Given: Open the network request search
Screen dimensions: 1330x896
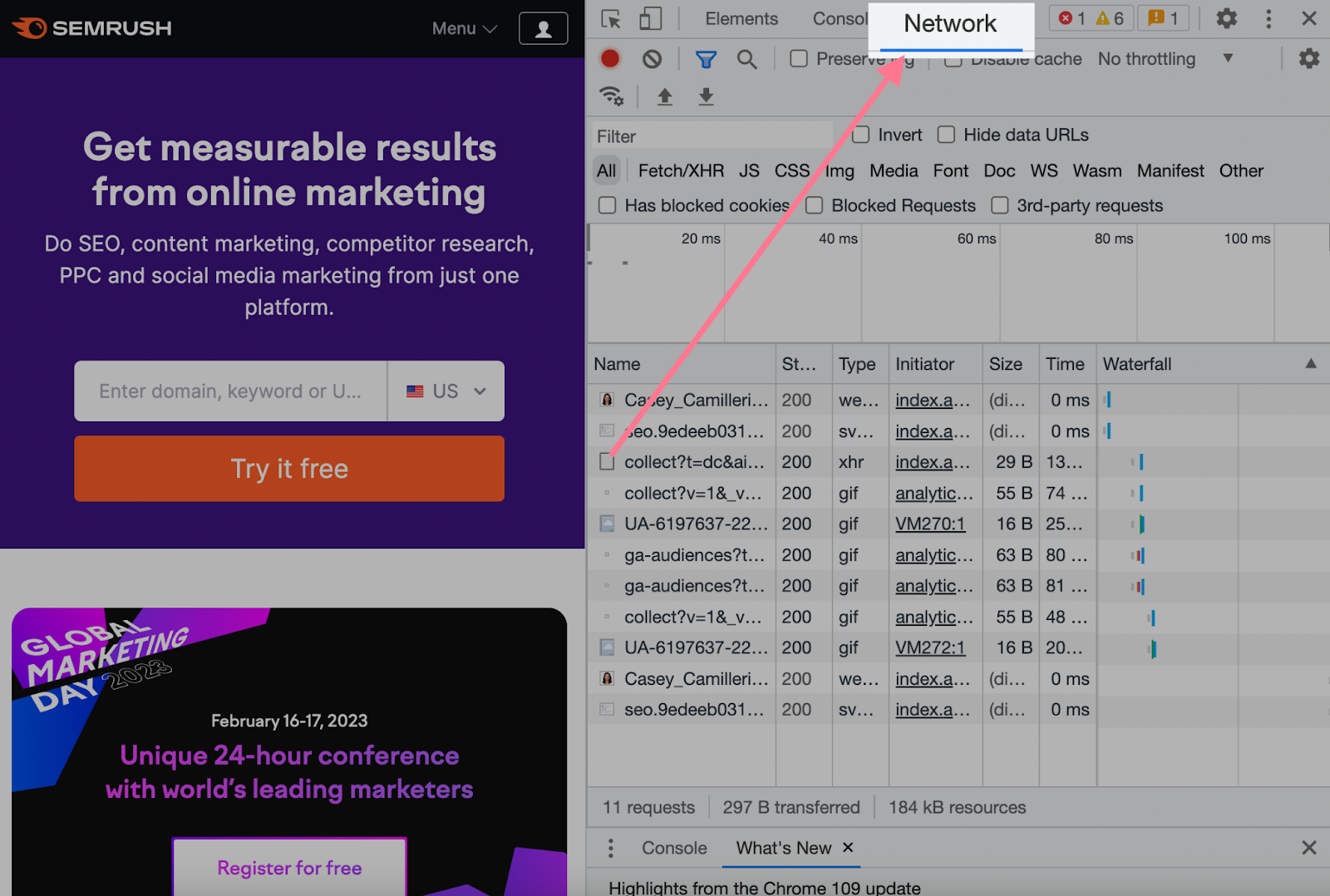Looking at the screenshot, I should click(746, 58).
